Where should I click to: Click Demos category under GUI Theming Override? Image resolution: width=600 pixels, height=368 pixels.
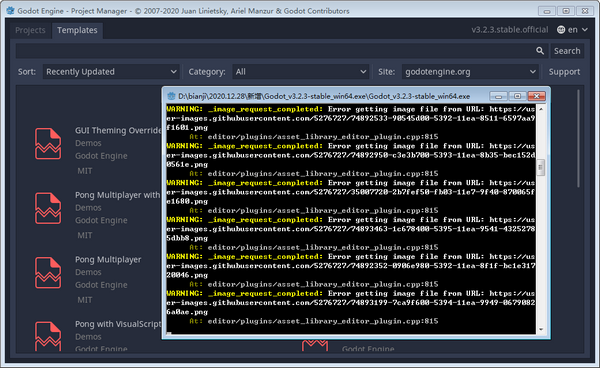point(88,143)
